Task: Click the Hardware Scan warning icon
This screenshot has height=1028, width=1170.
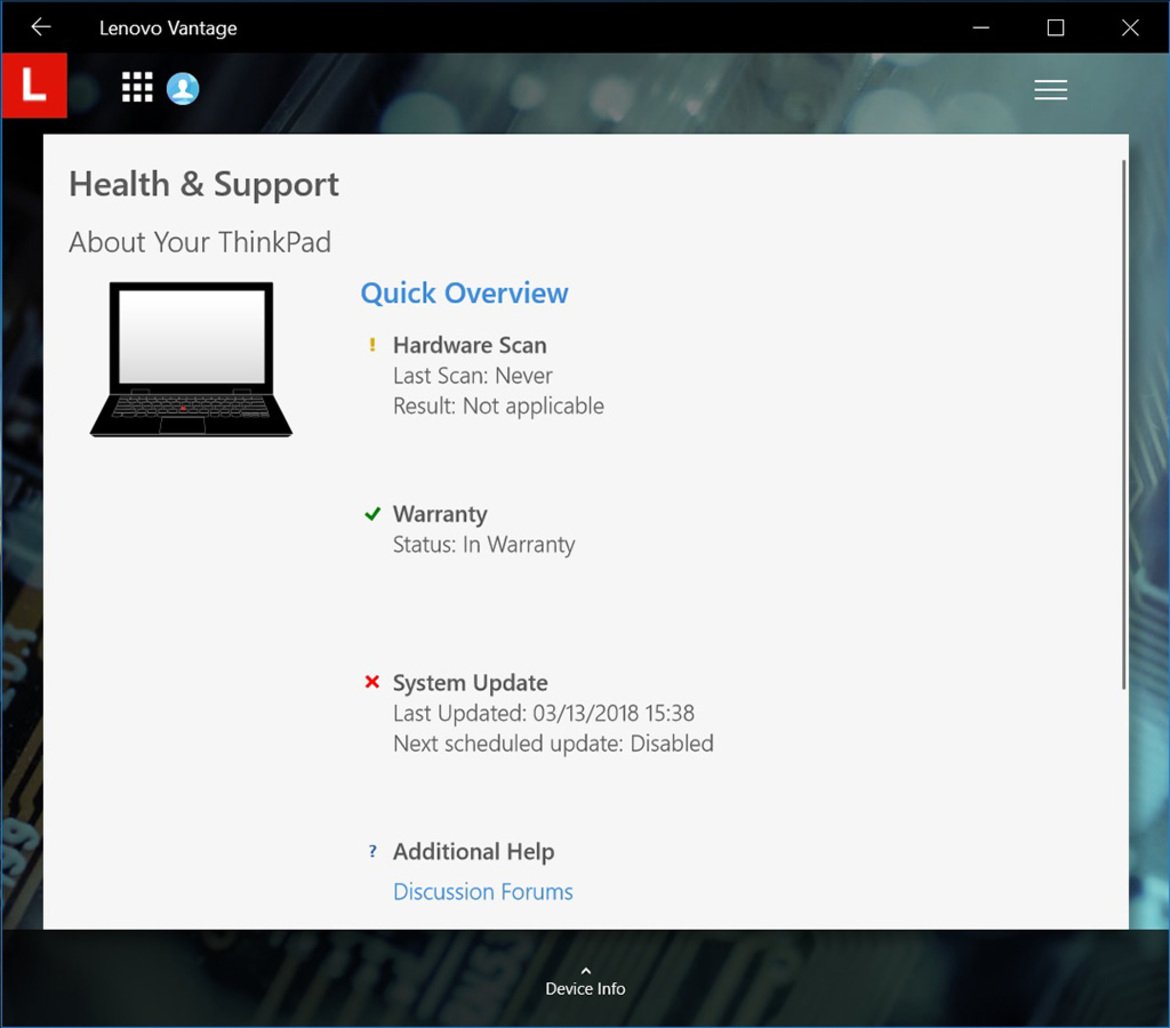Action: [x=372, y=345]
